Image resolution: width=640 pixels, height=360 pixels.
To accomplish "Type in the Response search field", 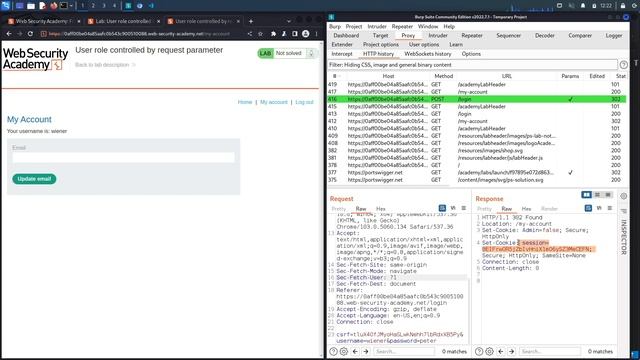I will coord(549,351).
